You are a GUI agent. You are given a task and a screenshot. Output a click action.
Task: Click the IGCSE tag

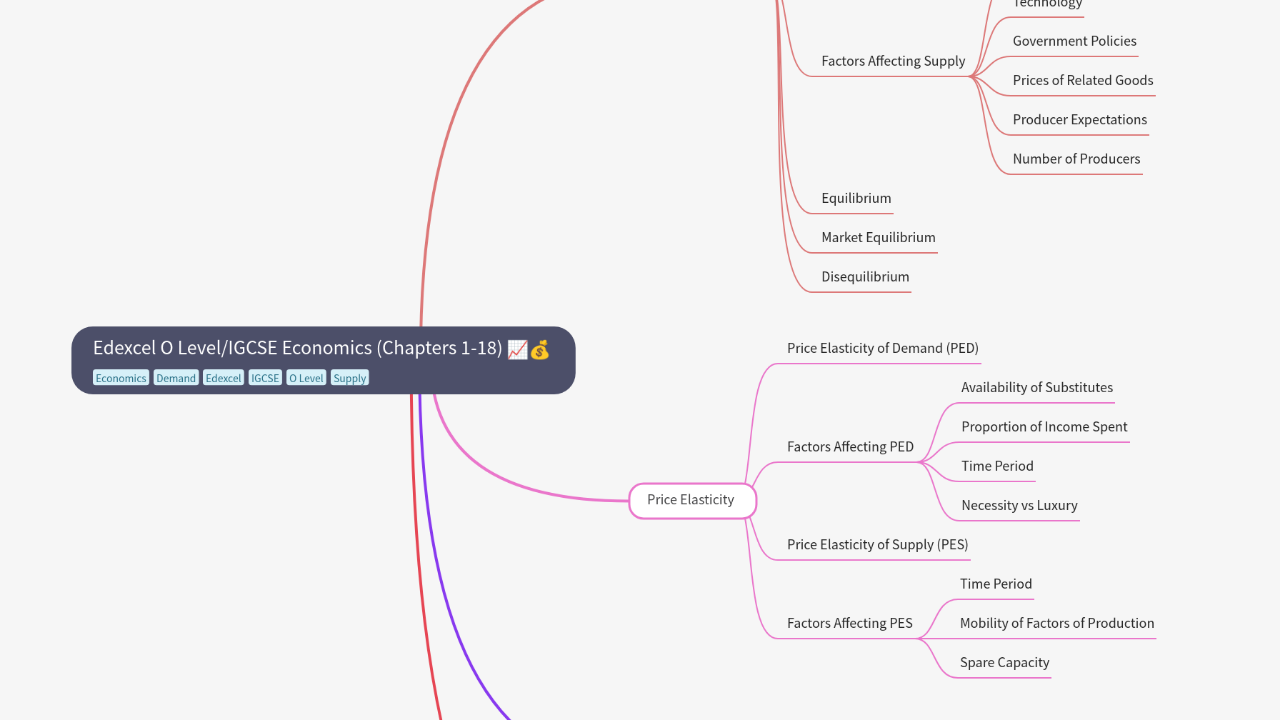pos(265,378)
